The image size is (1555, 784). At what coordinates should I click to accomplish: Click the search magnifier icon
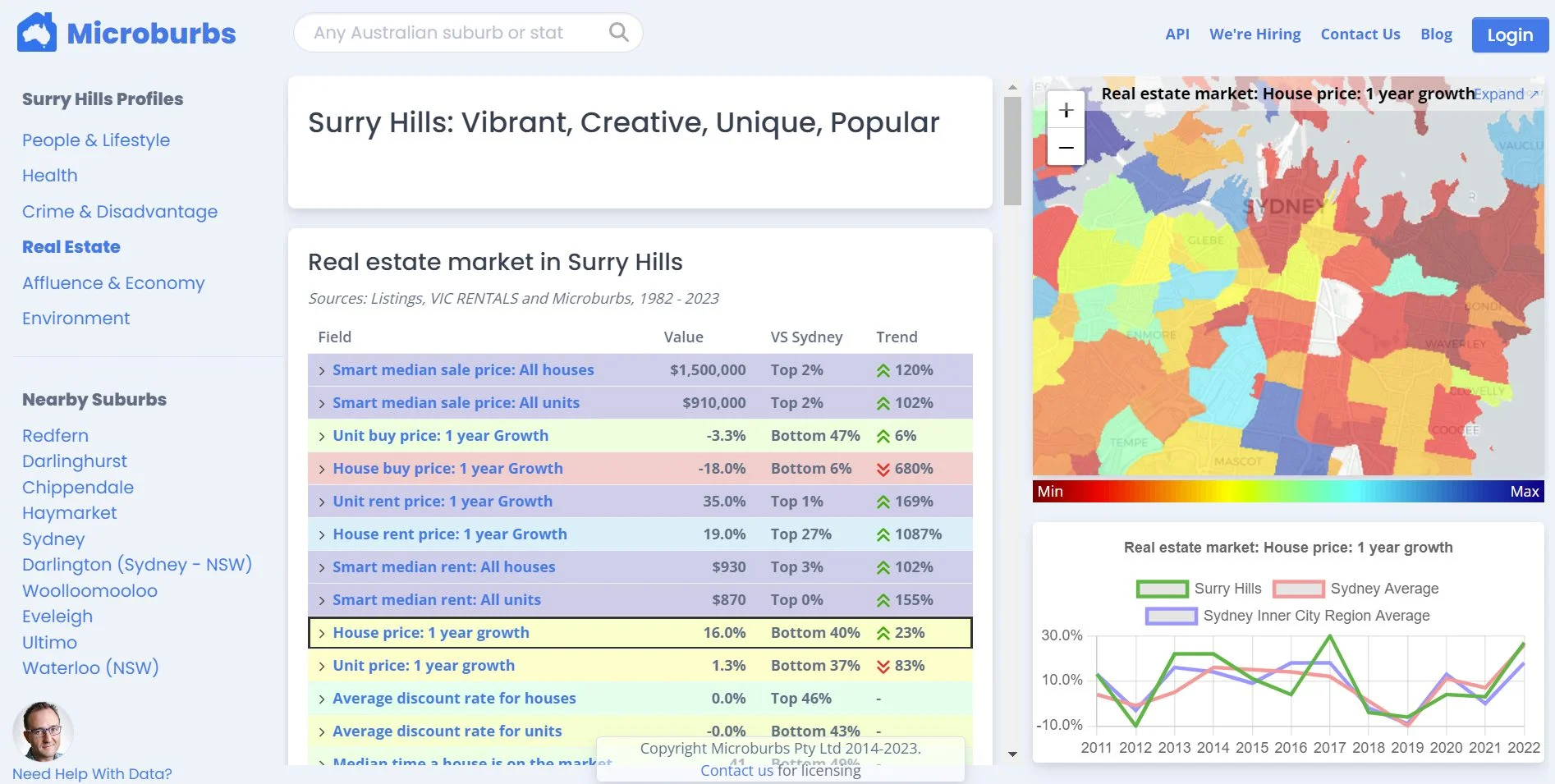pyautogui.click(x=618, y=33)
